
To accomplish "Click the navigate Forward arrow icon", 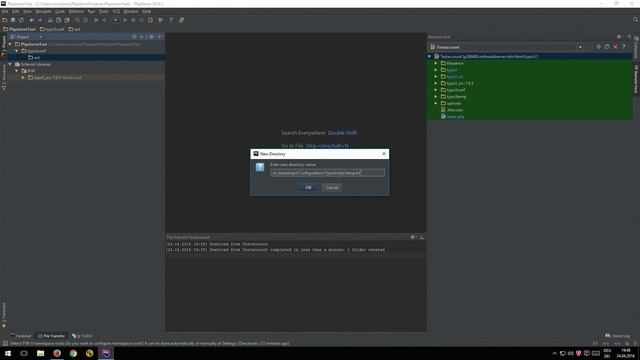I will (x=104, y=20).
